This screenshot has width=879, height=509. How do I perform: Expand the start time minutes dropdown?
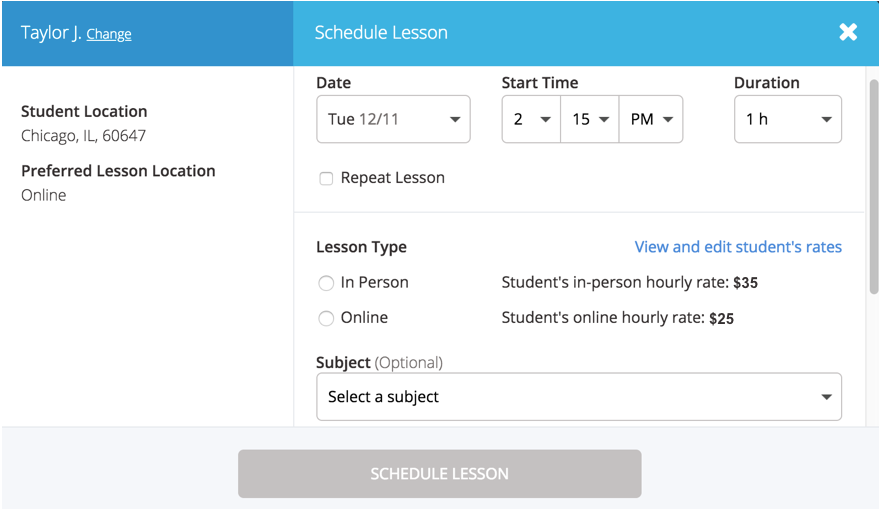pyautogui.click(x=590, y=120)
